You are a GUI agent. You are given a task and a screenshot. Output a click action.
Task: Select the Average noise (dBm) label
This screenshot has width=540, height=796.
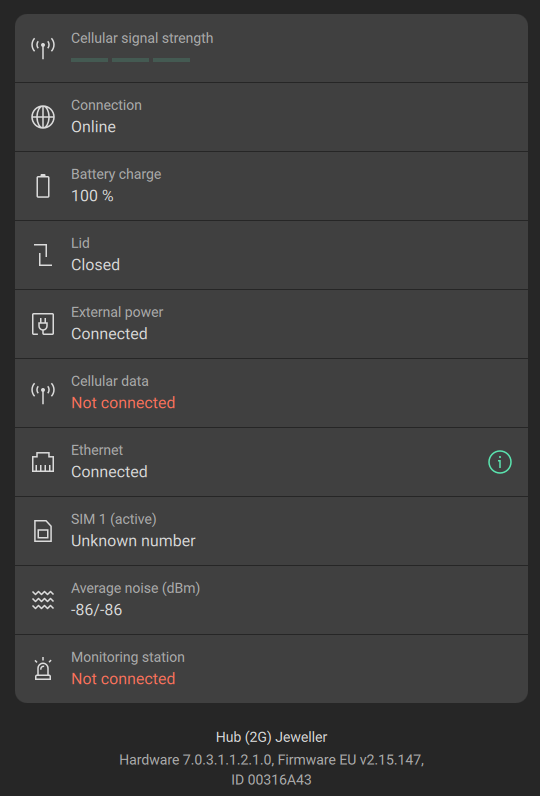(x=136, y=588)
